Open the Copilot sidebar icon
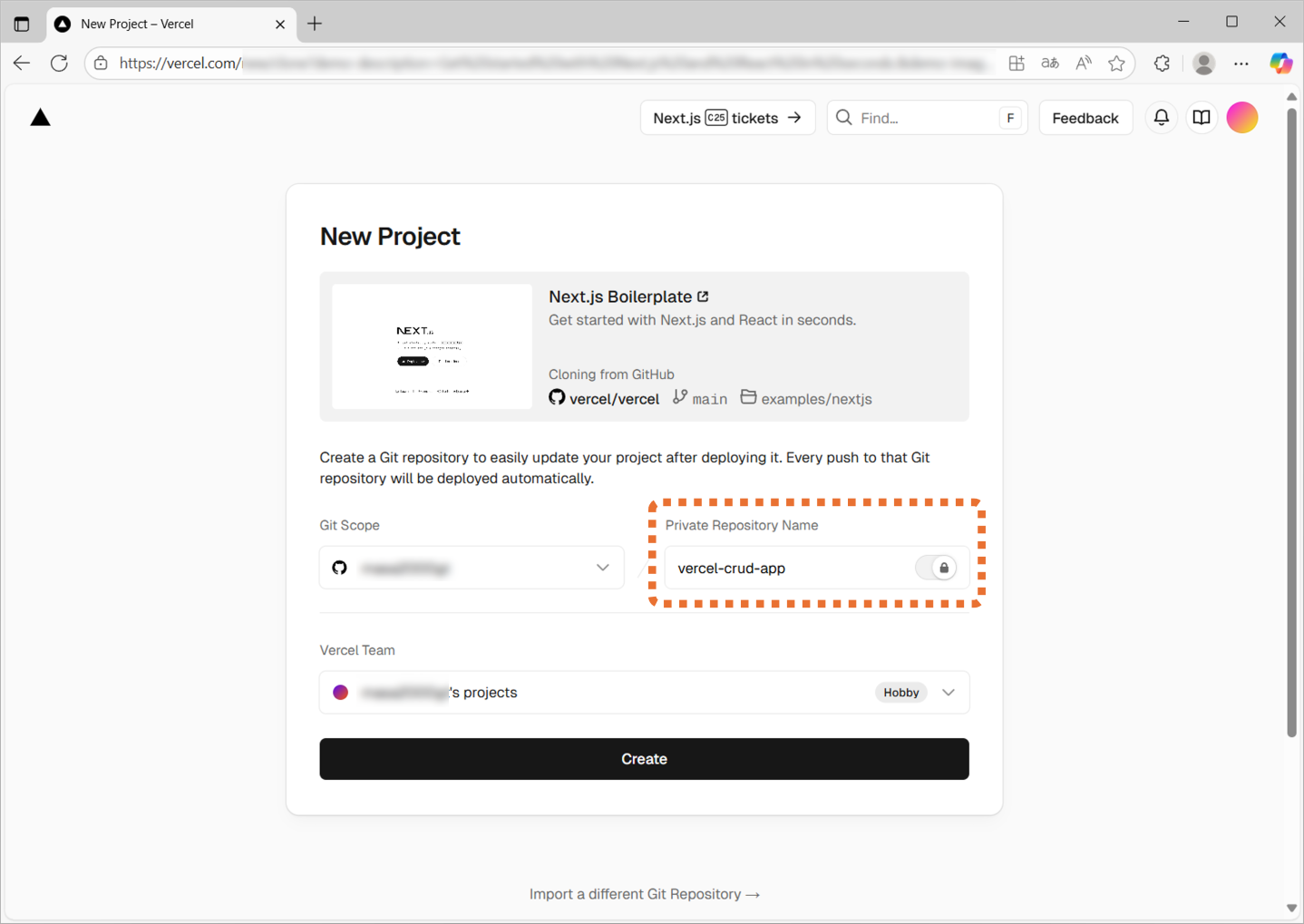This screenshot has height=924, width=1304. [x=1280, y=63]
